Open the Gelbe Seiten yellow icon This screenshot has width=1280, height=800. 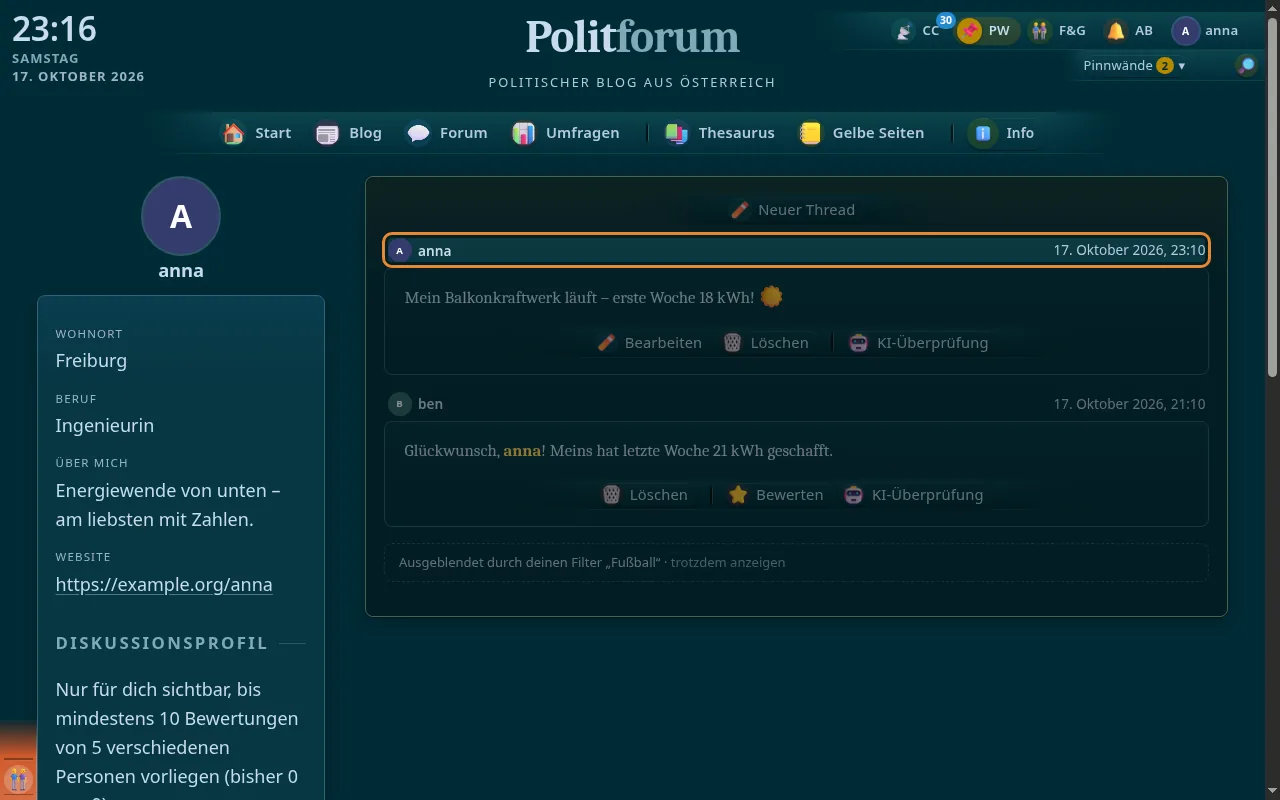tap(811, 133)
